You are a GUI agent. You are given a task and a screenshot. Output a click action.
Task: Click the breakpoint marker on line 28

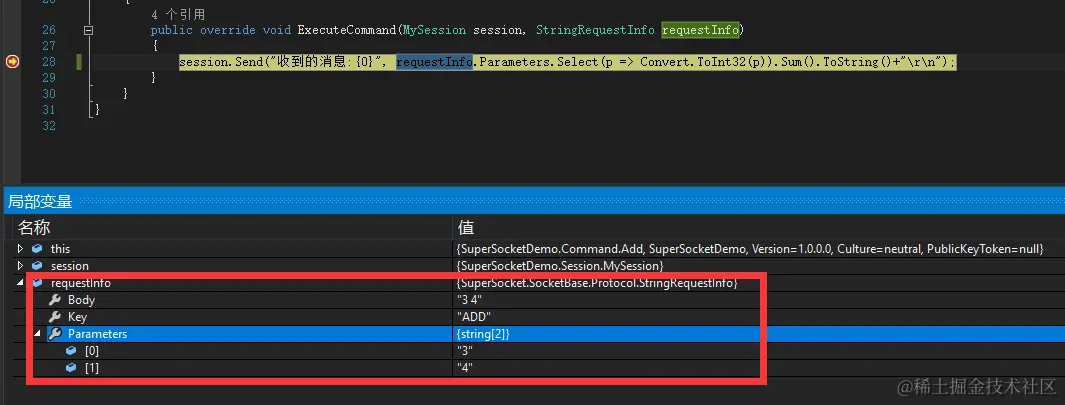tap(12, 62)
